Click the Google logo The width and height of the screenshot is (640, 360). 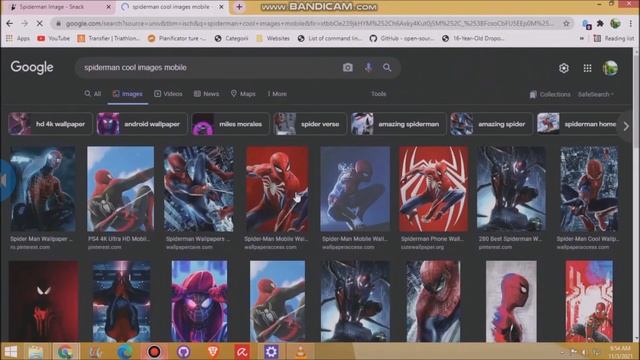[32, 67]
